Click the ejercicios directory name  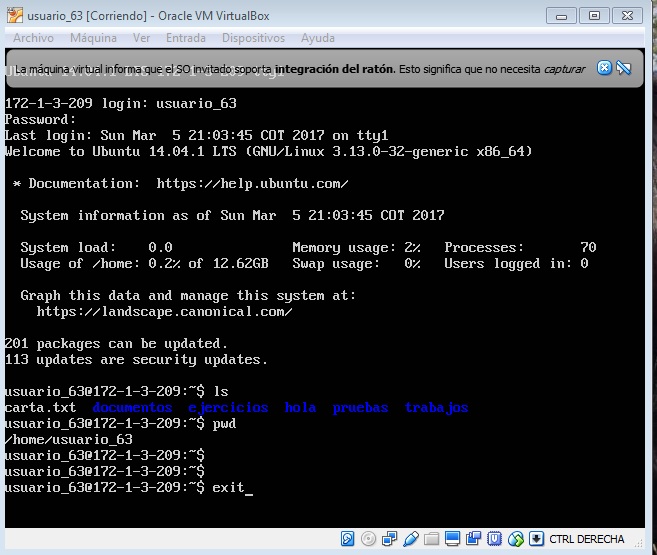pyautogui.click(x=228, y=408)
